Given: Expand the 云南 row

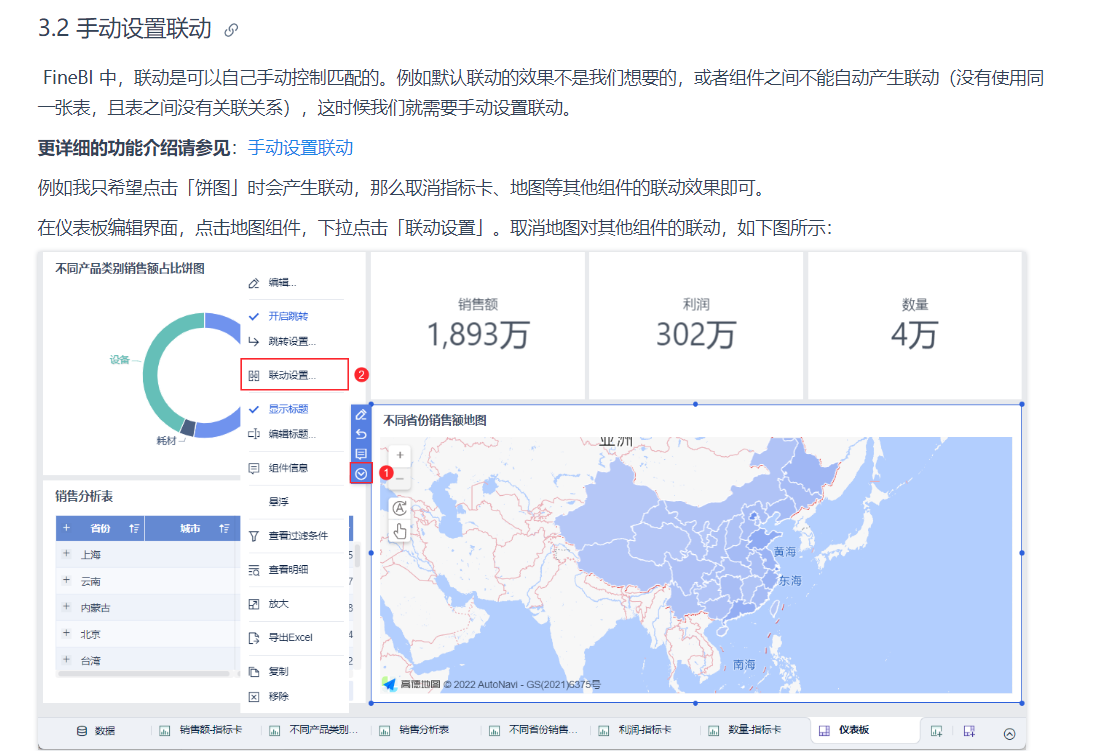Looking at the screenshot, I should tap(66, 580).
